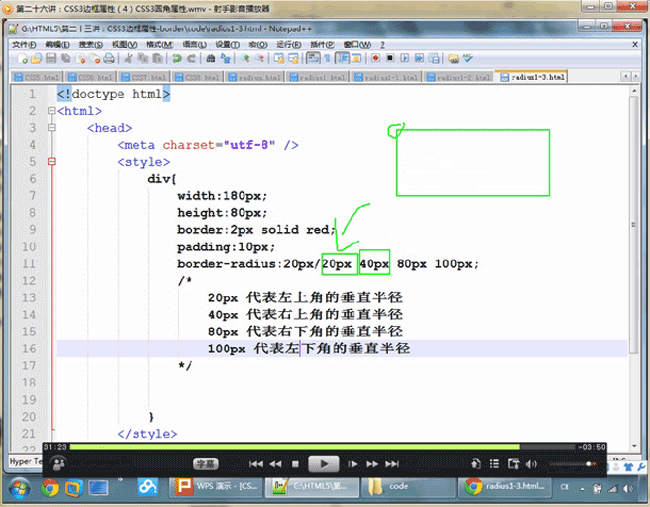
Task: Click the video player Stop button
Action: pyautogui.click(x=295, y=464)
